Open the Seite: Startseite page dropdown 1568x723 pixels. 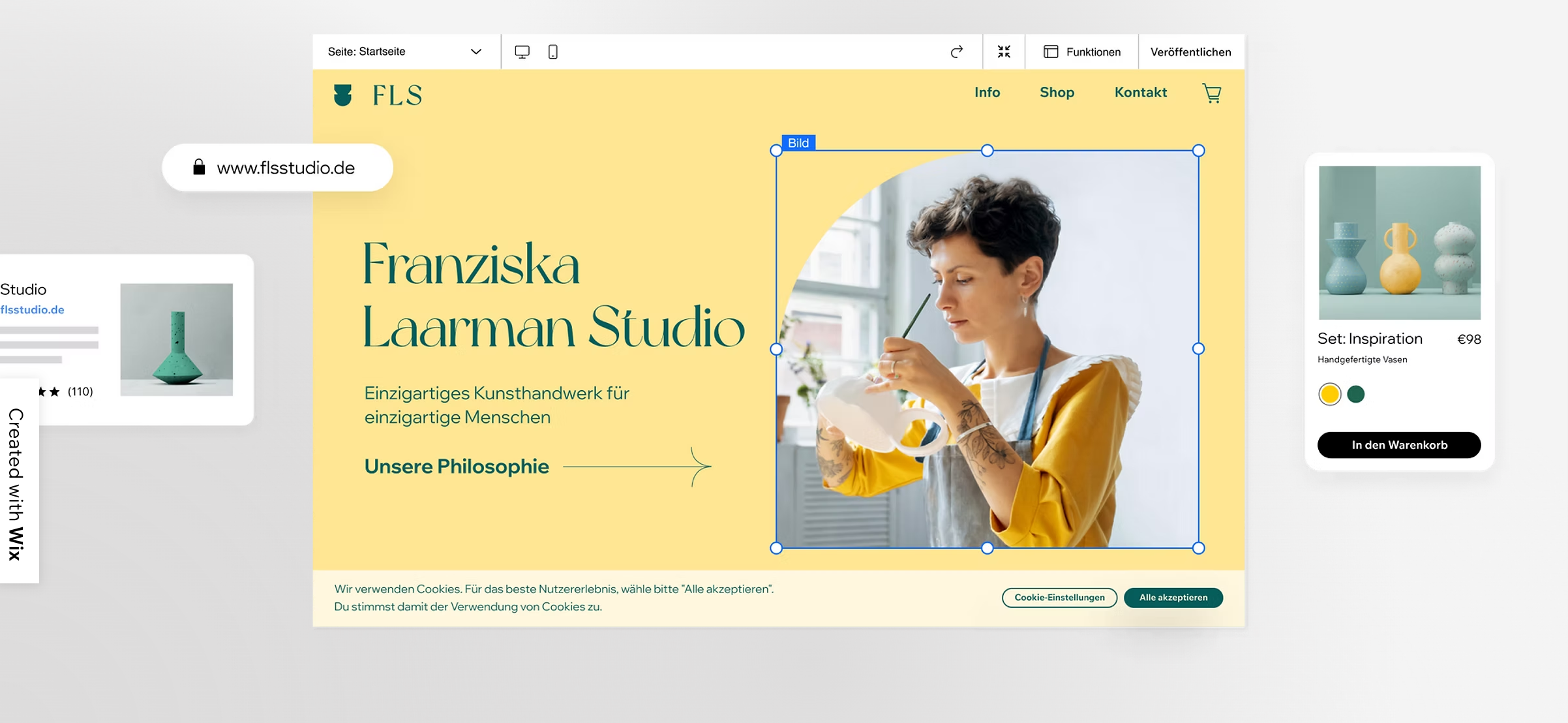(x=406, y=52)
